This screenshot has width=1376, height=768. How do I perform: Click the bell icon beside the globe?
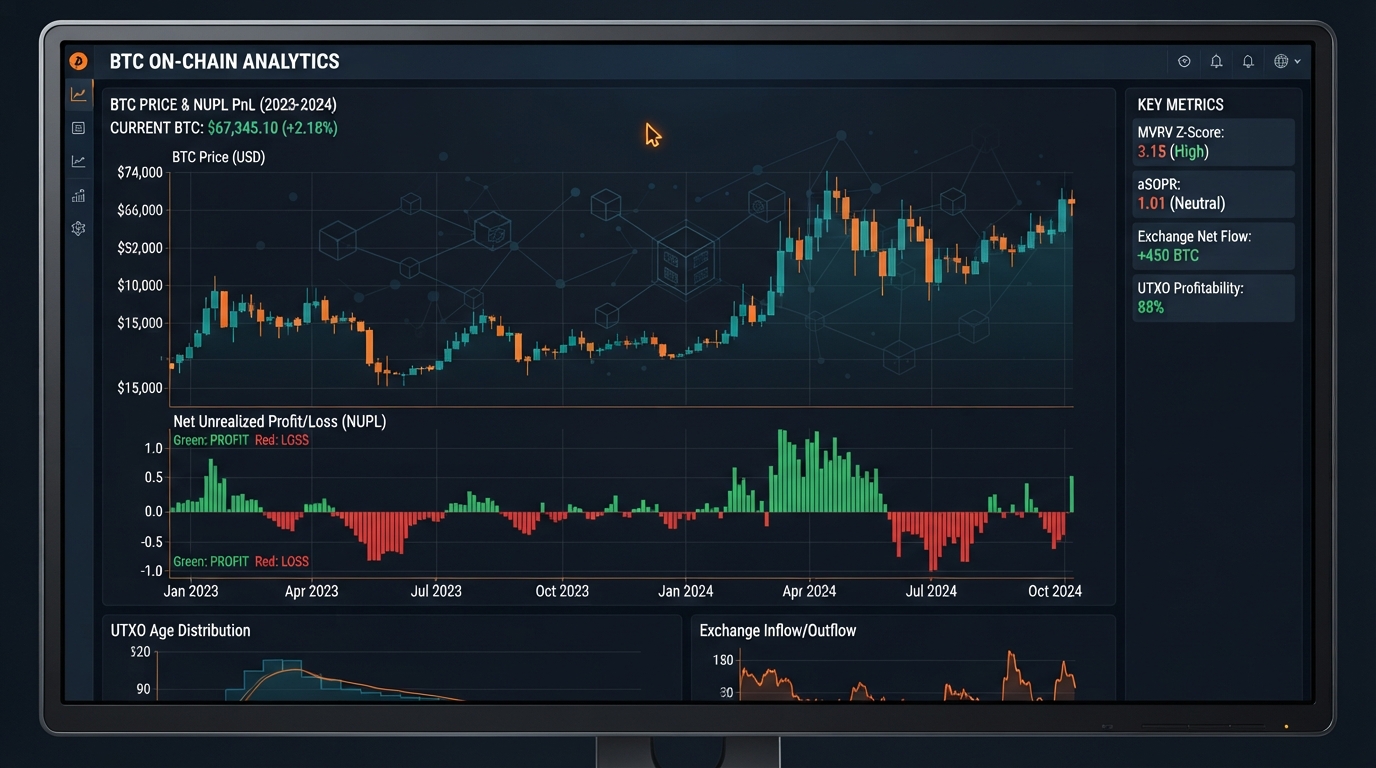[x=1248, y=61]
